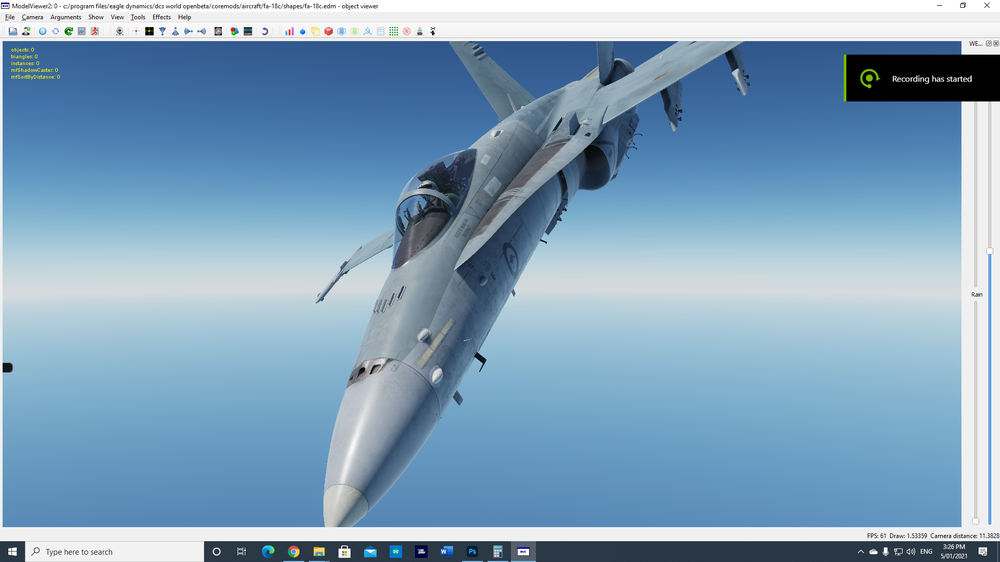Click the small figure on stand icon
1000x562 pixels.
(420, 31)
